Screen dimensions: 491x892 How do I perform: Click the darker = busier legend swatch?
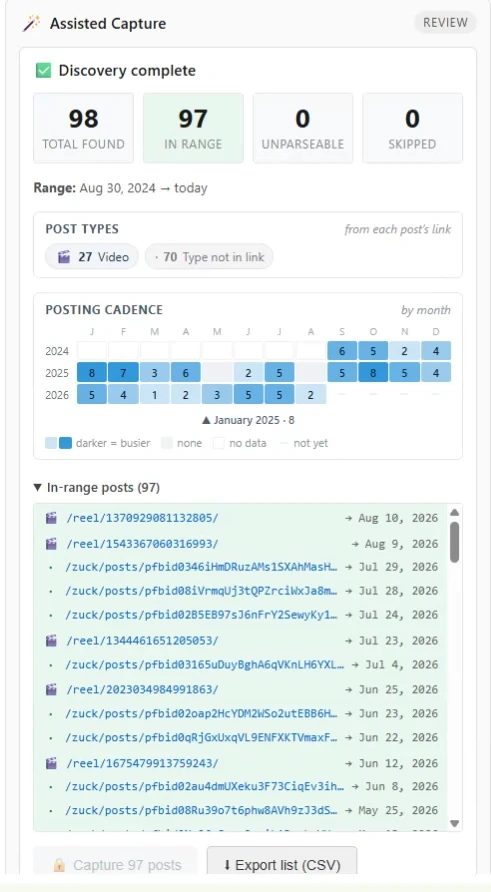(59, 443)
